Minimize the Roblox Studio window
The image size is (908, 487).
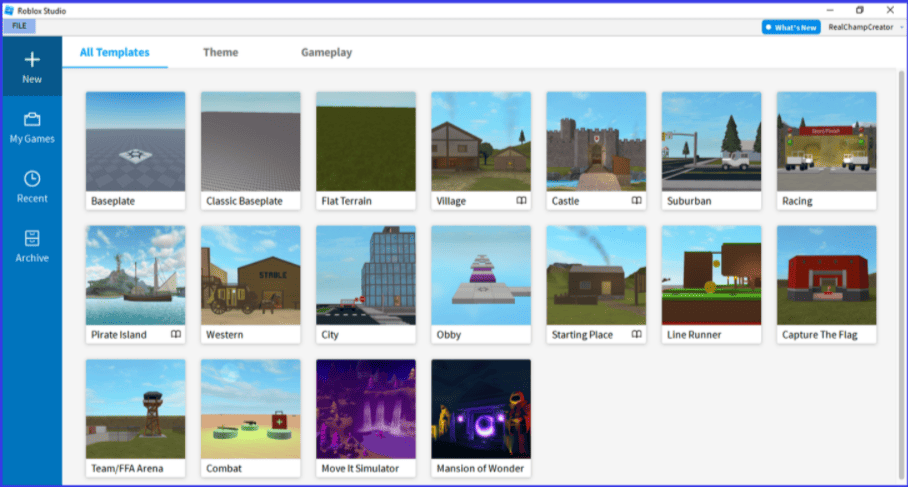pyautogui.click(x=830, y=10)
